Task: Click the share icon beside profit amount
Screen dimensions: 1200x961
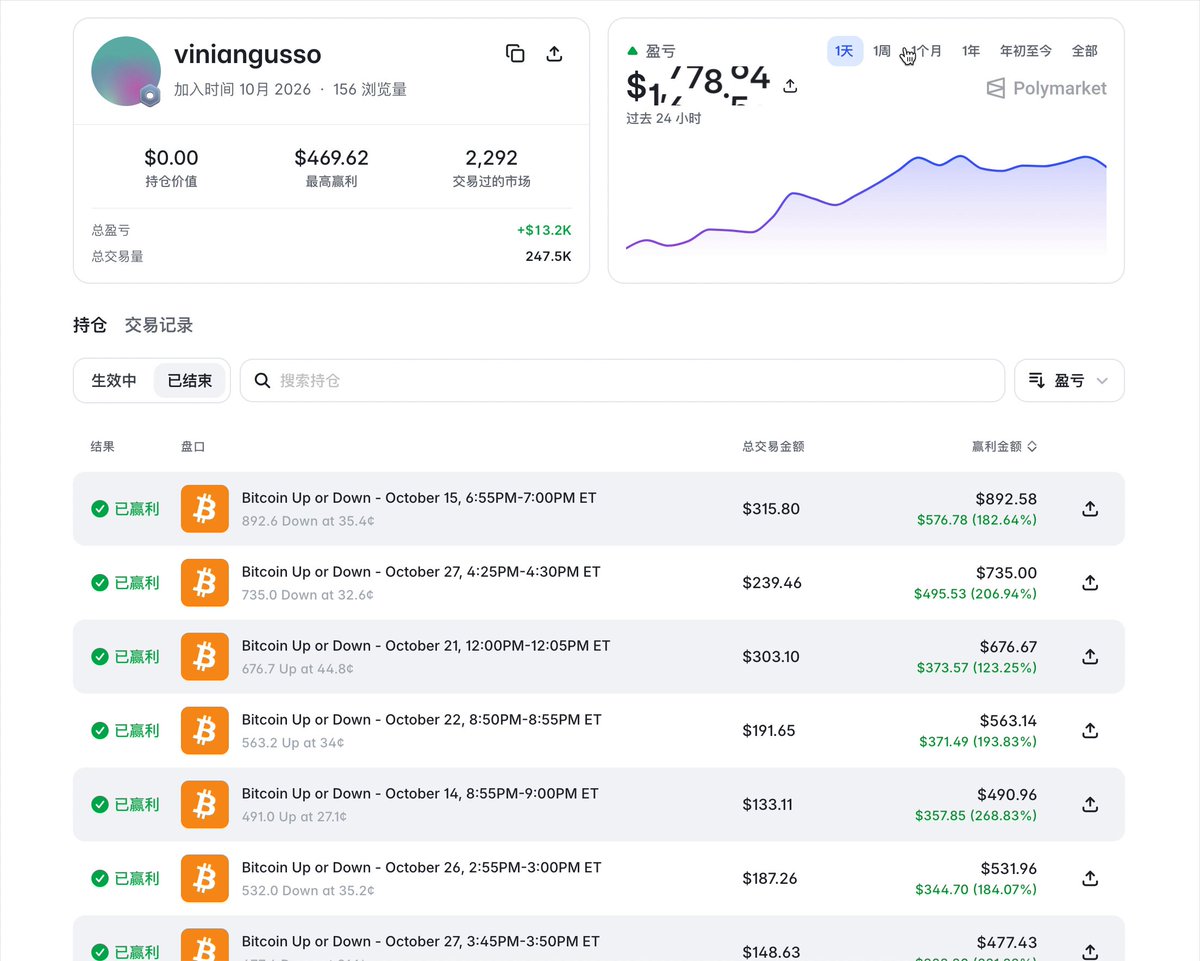Action: click(x=790, y=87)
